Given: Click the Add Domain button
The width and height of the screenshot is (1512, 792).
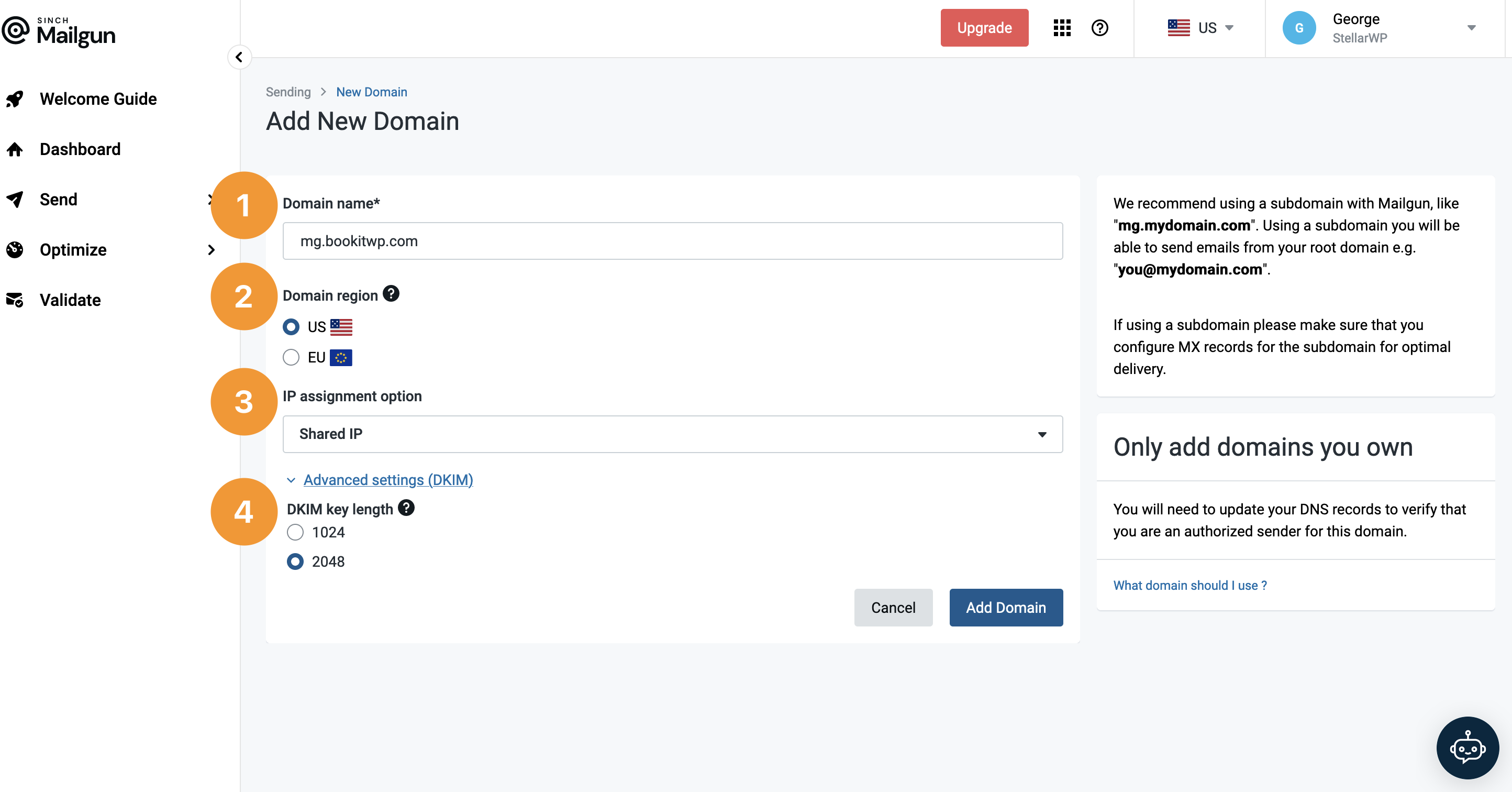Looking at the screenshot, I should 1005,607.
